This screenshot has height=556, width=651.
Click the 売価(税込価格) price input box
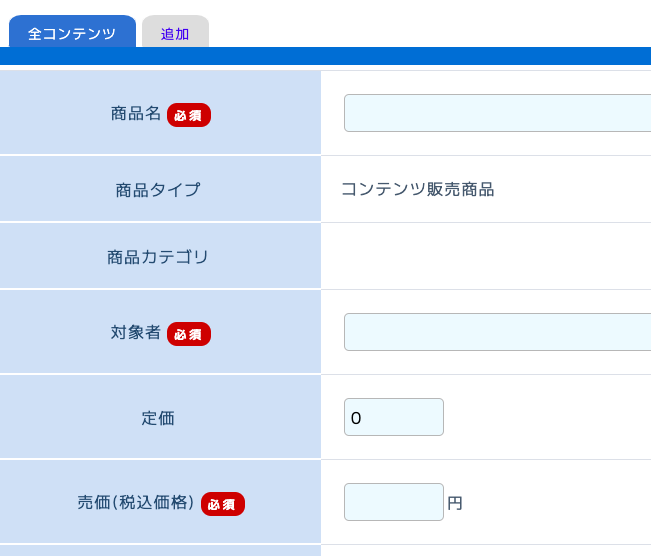click(394, 502)
